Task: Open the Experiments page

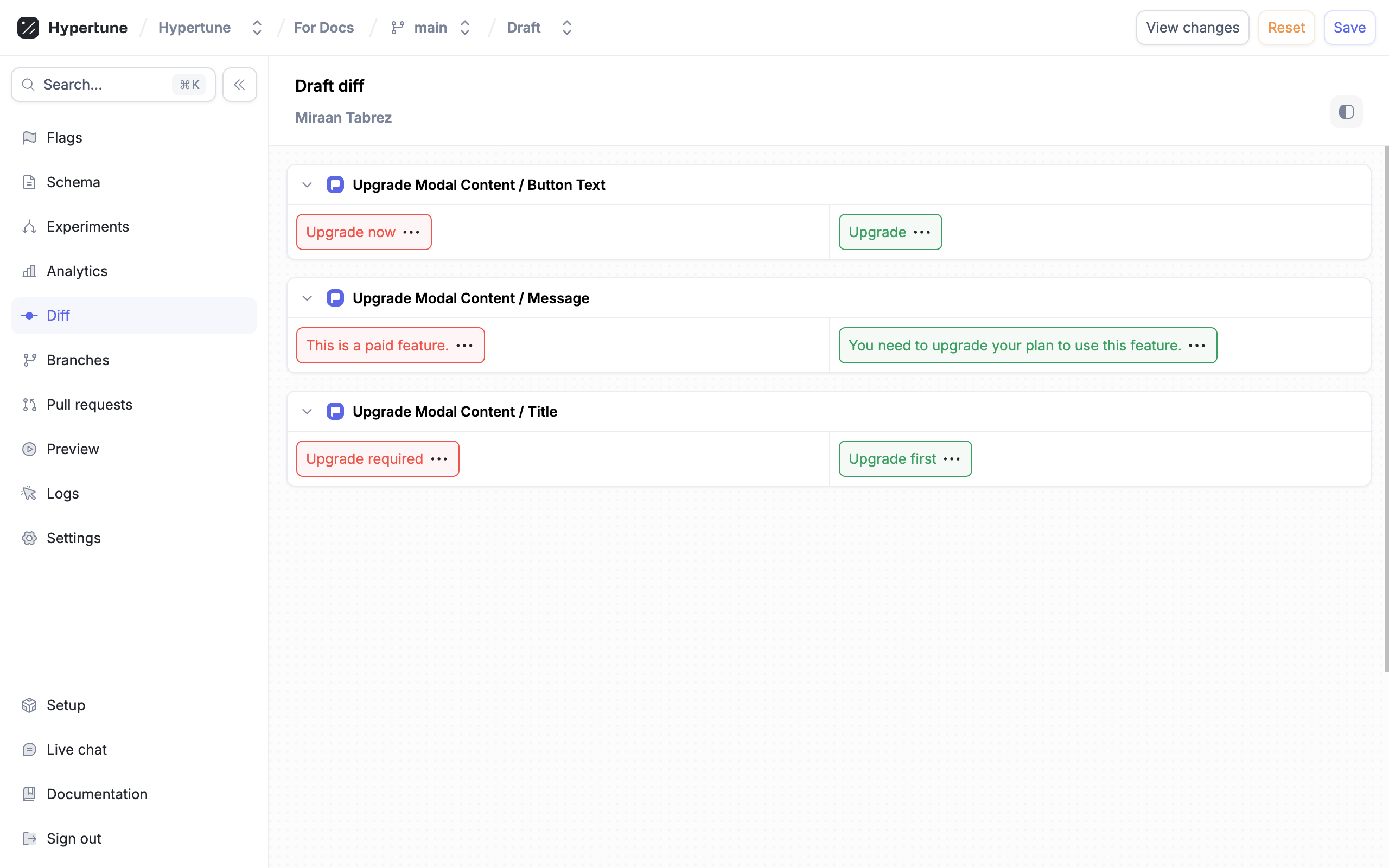Action: [87, 227]
